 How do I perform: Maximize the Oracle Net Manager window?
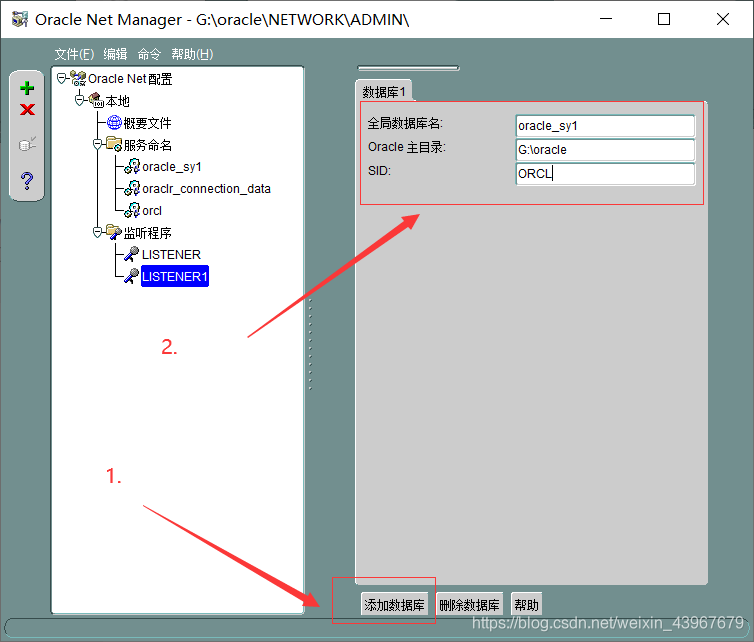click(x=664, y=19)
